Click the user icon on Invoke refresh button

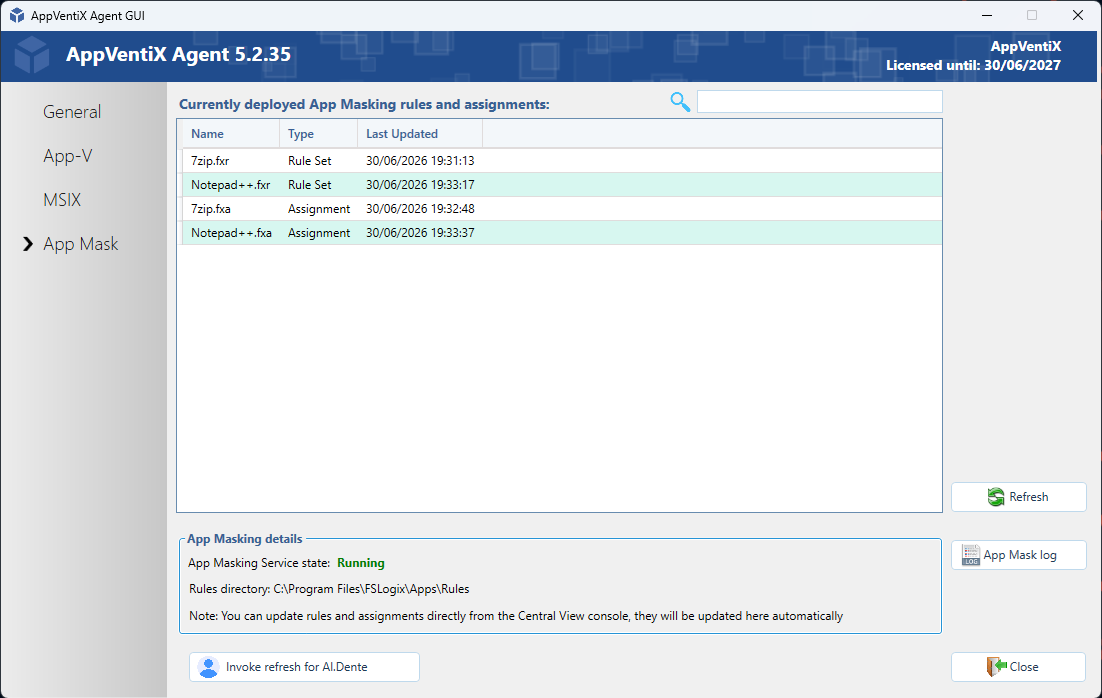(209, 667)
